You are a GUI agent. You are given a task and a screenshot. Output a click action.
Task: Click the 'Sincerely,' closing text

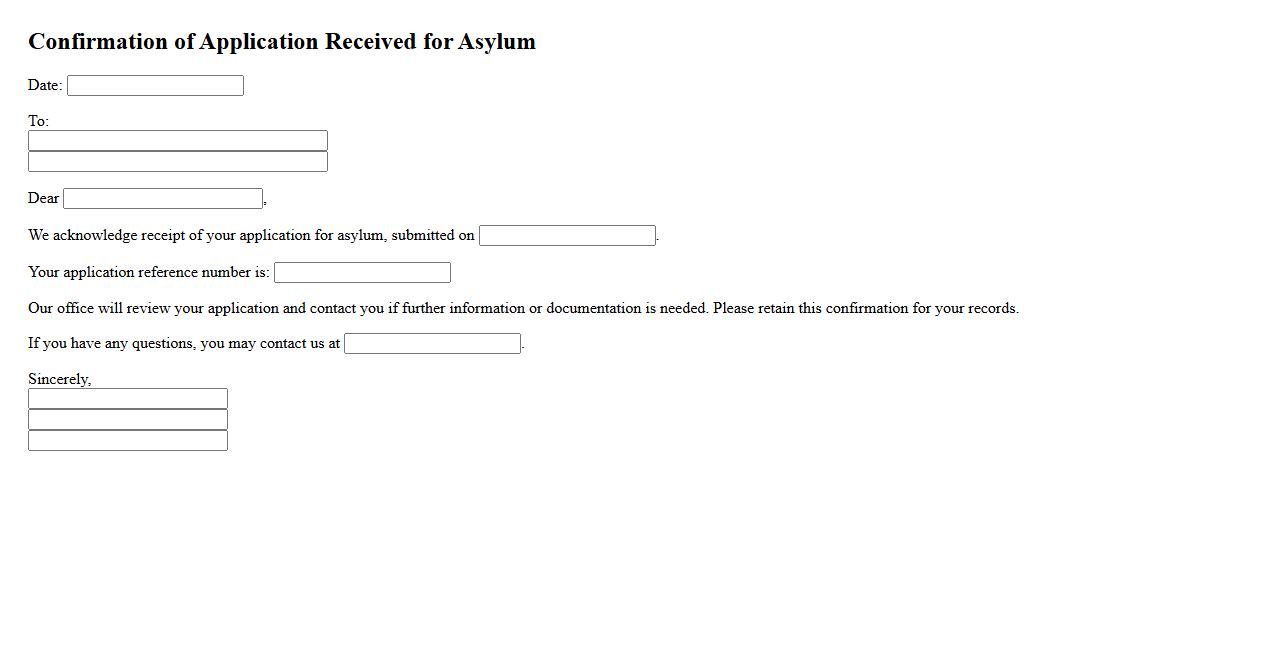click(x=59, y=379)
